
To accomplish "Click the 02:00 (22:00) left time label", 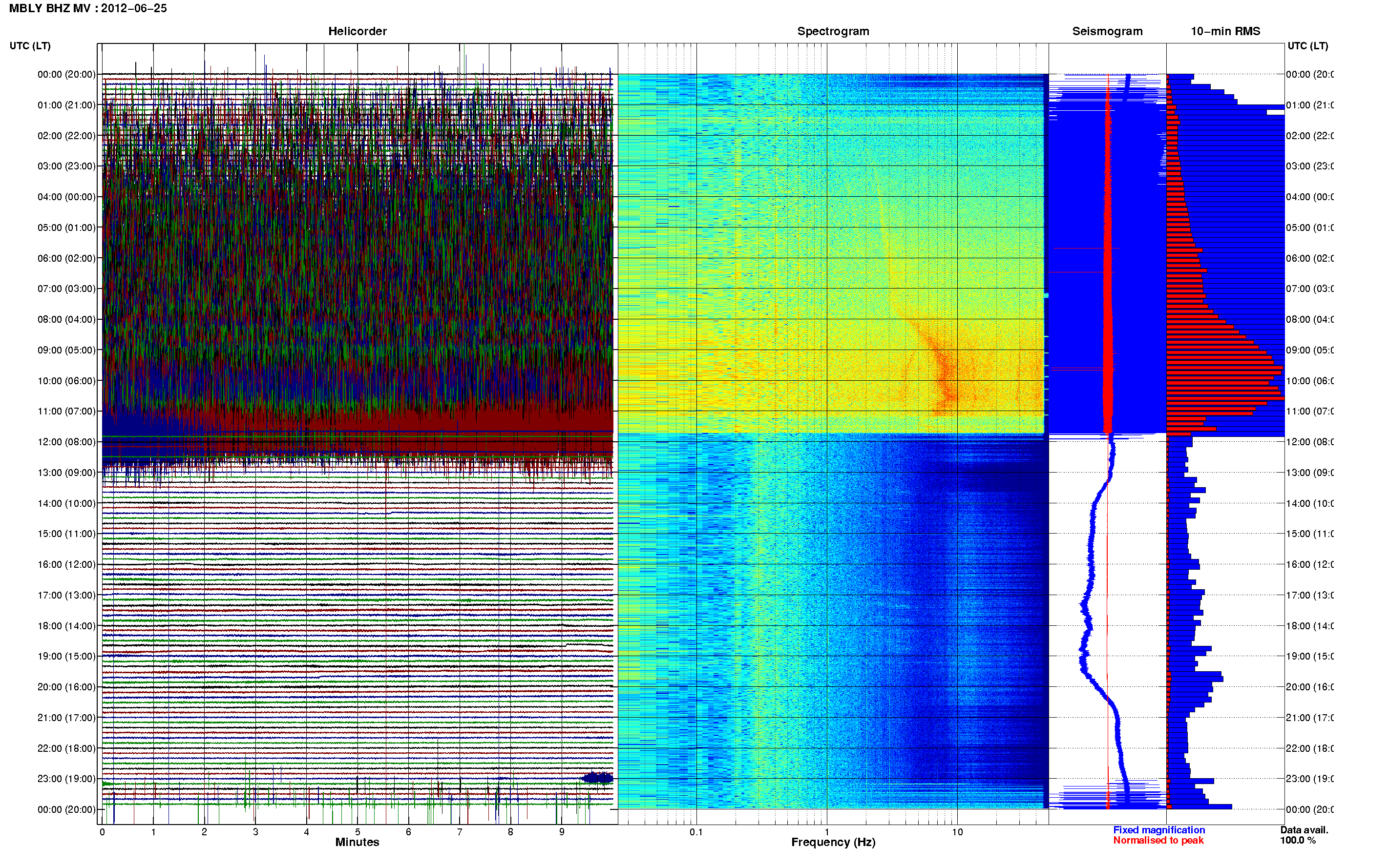I will [66, 136].
